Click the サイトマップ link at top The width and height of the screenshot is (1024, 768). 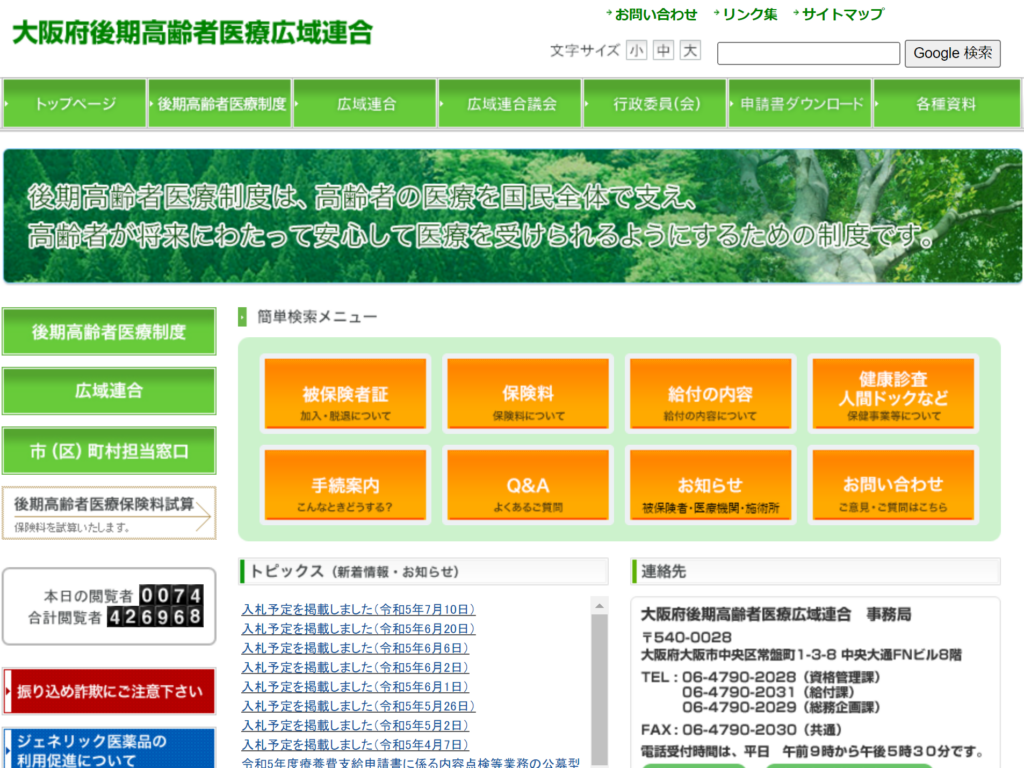point(842,14)
